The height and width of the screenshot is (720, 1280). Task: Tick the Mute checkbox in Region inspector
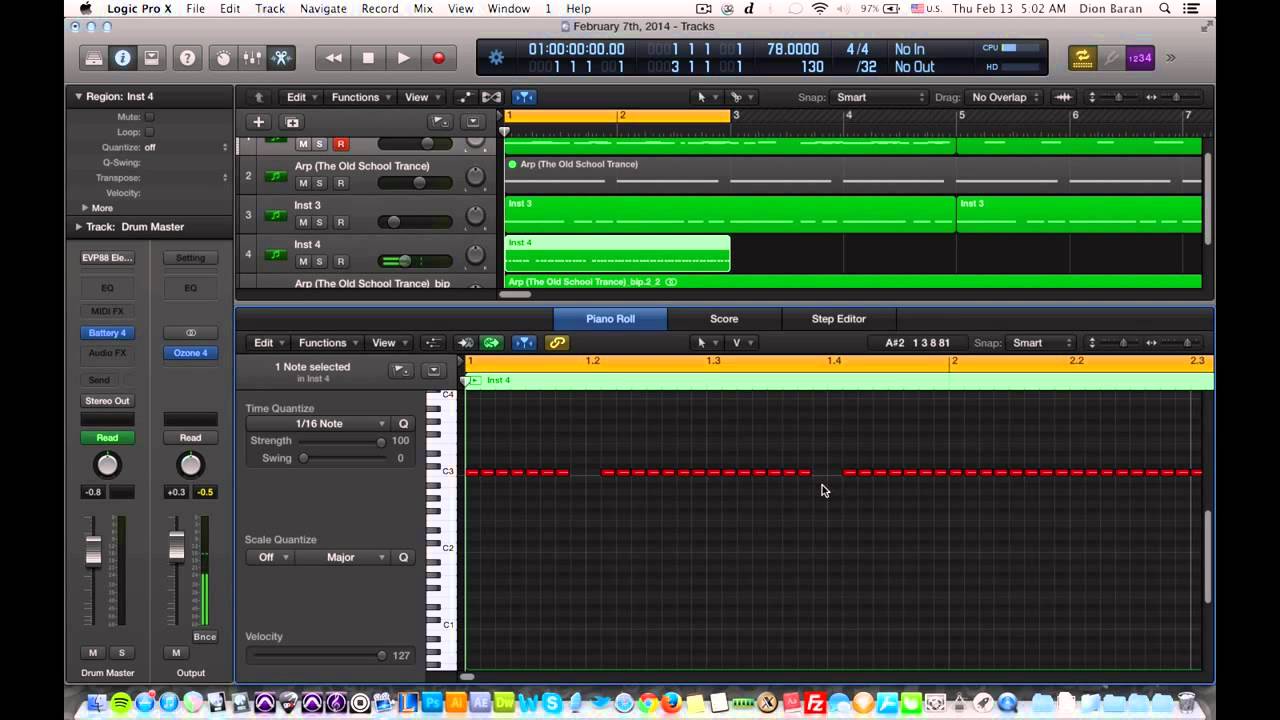coord(149,117)
